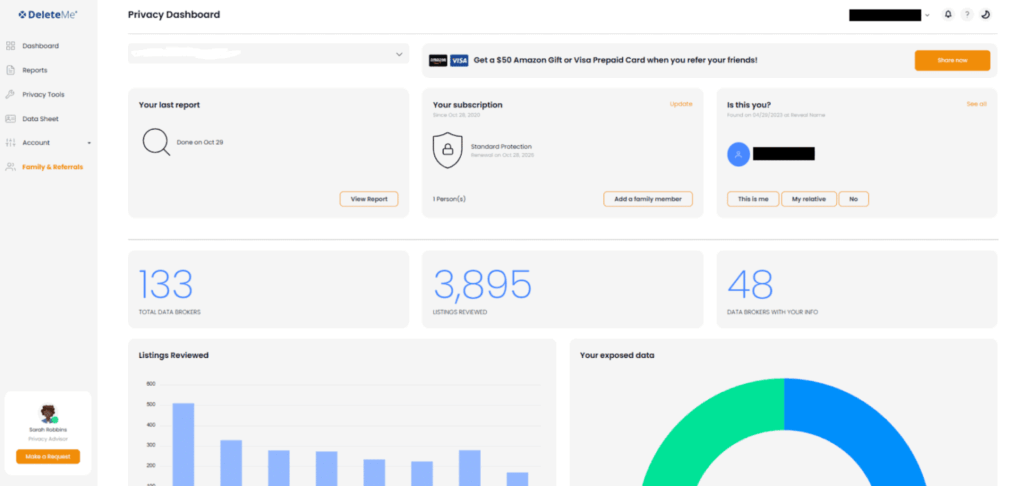Click the Amazon gift card icon
Screen dimensions: 1024x486
[x=438, y=60]
